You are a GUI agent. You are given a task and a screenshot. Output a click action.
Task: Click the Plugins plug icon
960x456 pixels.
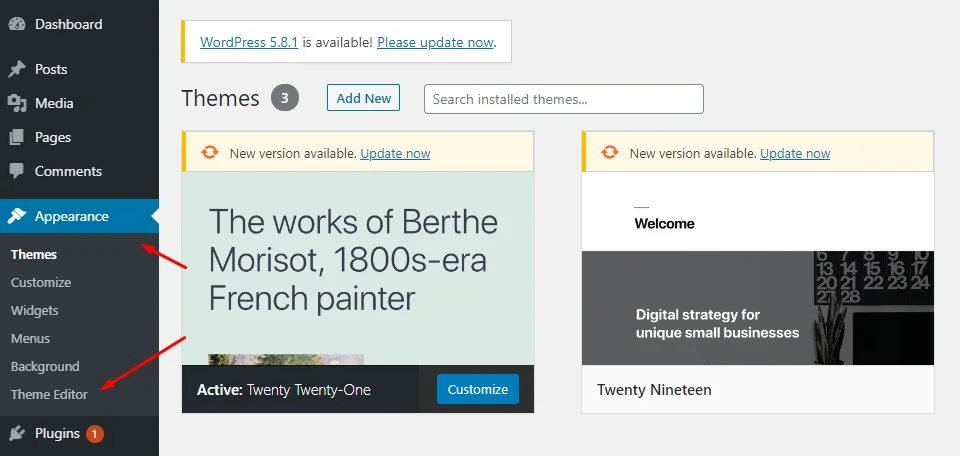[x=17, y=434]
